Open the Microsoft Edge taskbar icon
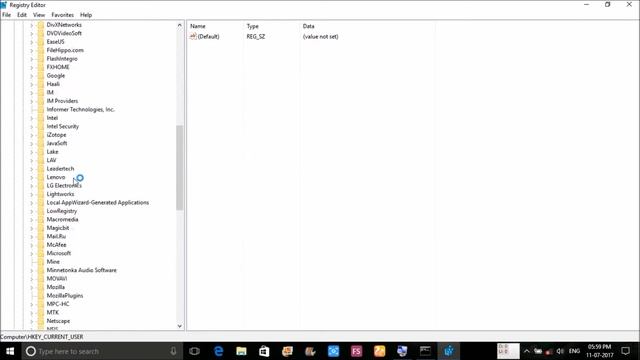640x360 pixels. click(x=218, y=351)
